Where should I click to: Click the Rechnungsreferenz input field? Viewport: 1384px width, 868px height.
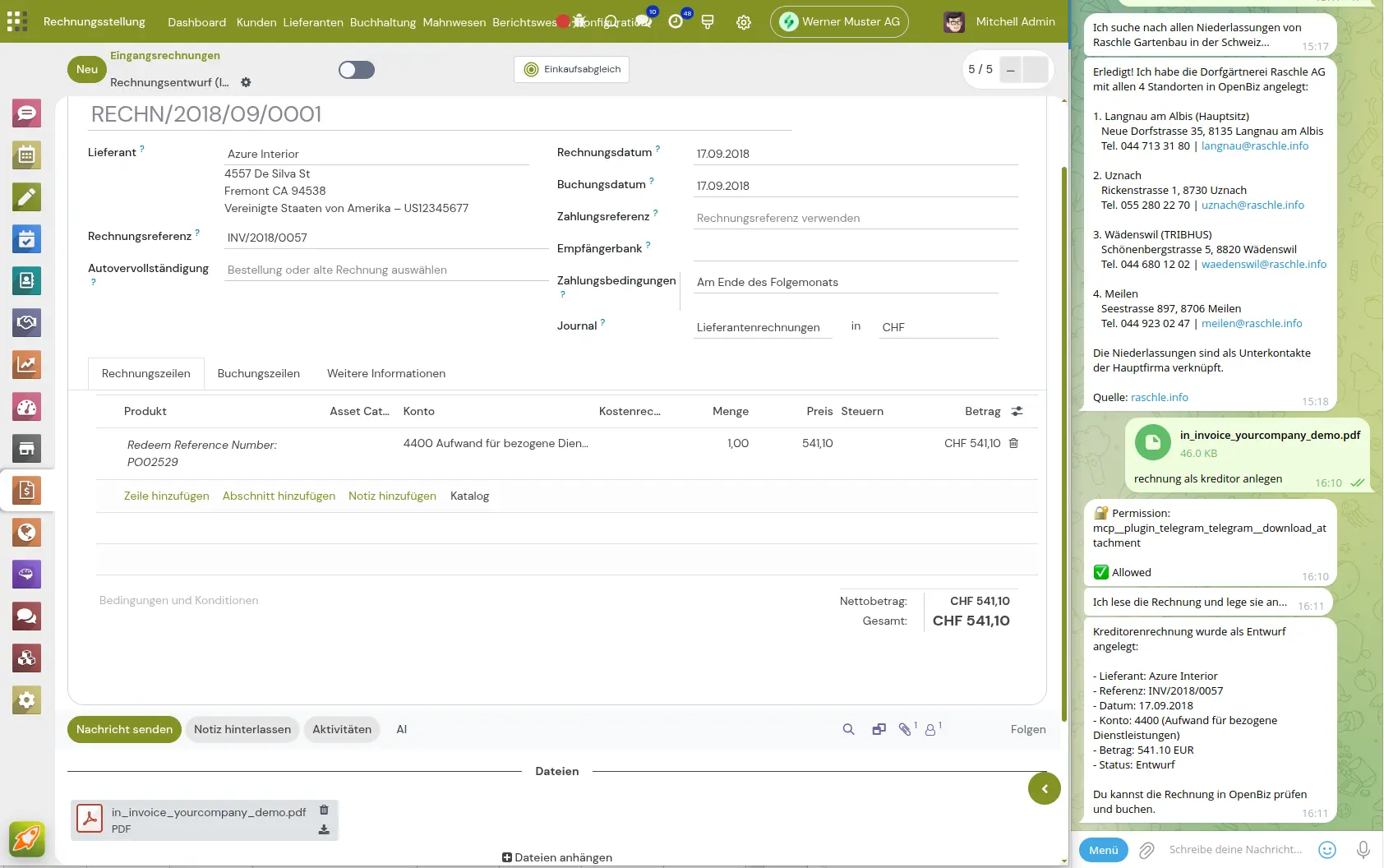point(386,238)
